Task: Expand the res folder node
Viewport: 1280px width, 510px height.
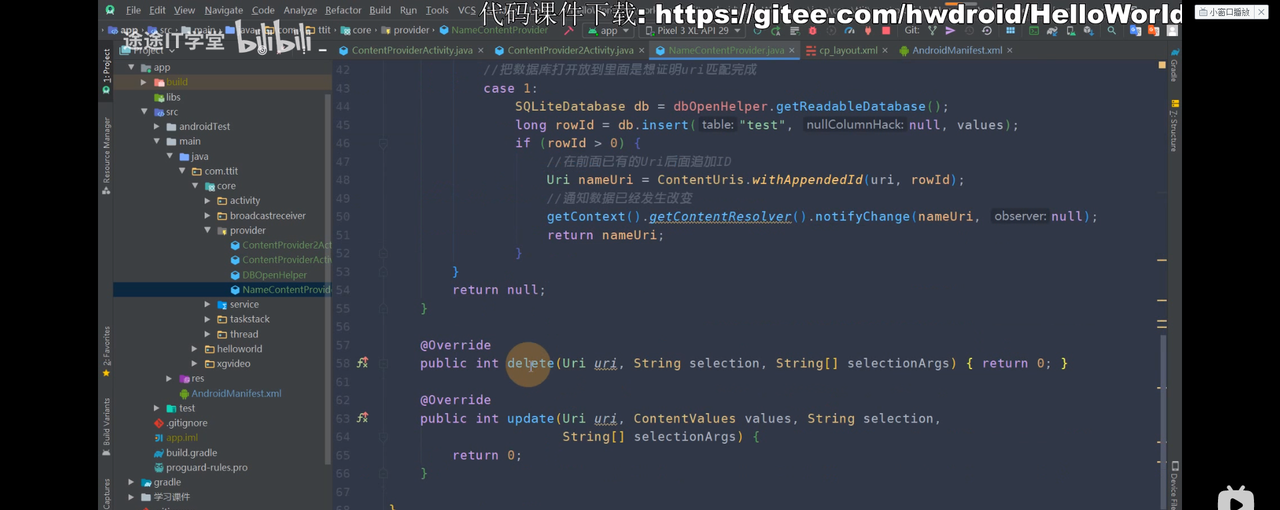Action: coord(169,379)
